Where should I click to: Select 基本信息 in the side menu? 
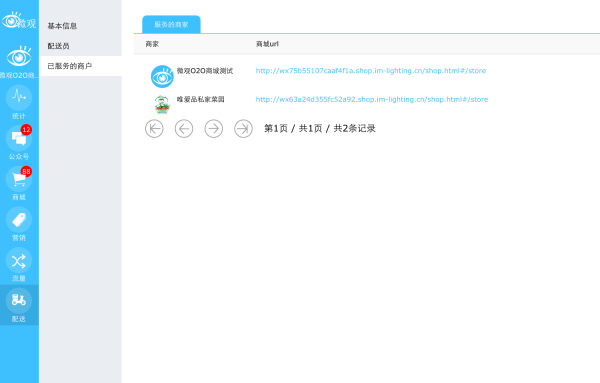coord(62,26)
